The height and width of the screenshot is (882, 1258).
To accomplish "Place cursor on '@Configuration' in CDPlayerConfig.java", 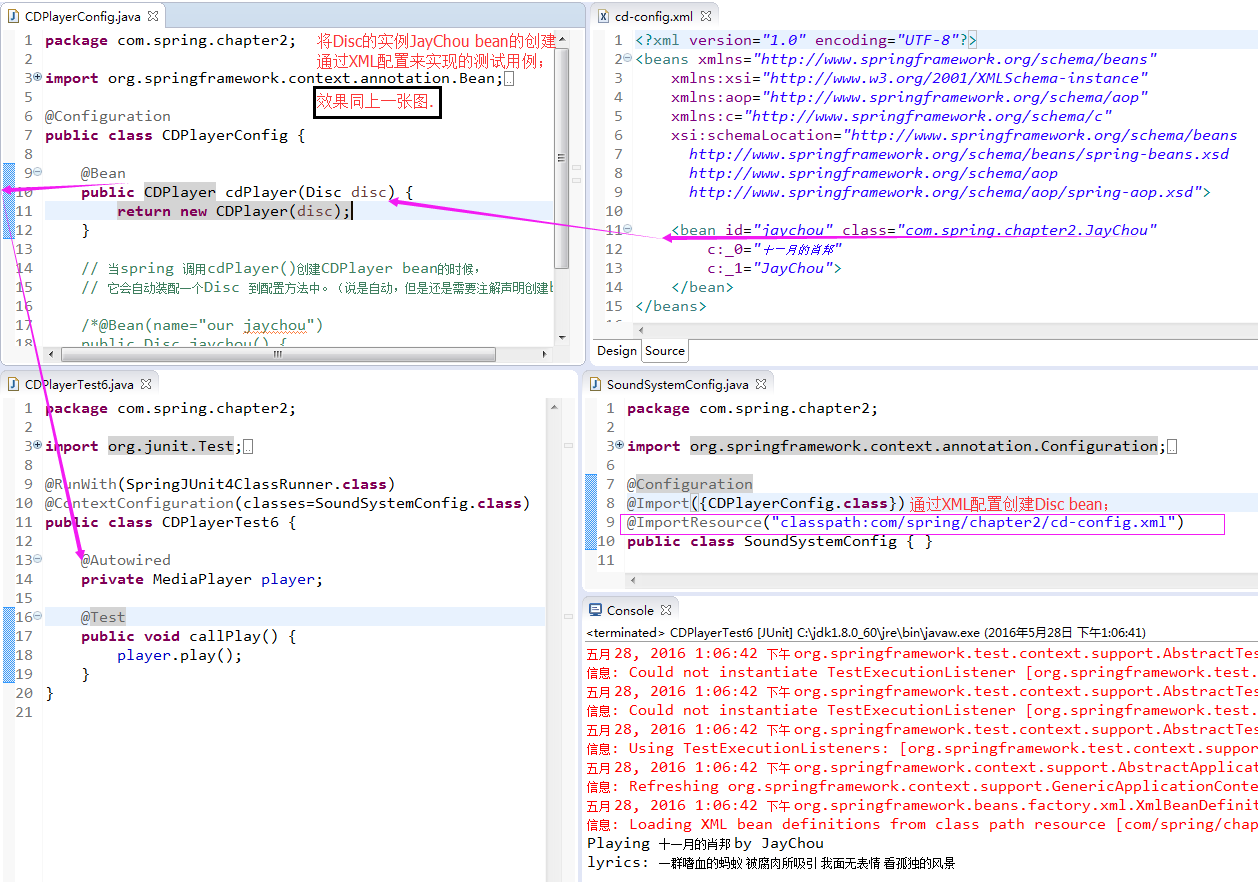I will [108, 116].
